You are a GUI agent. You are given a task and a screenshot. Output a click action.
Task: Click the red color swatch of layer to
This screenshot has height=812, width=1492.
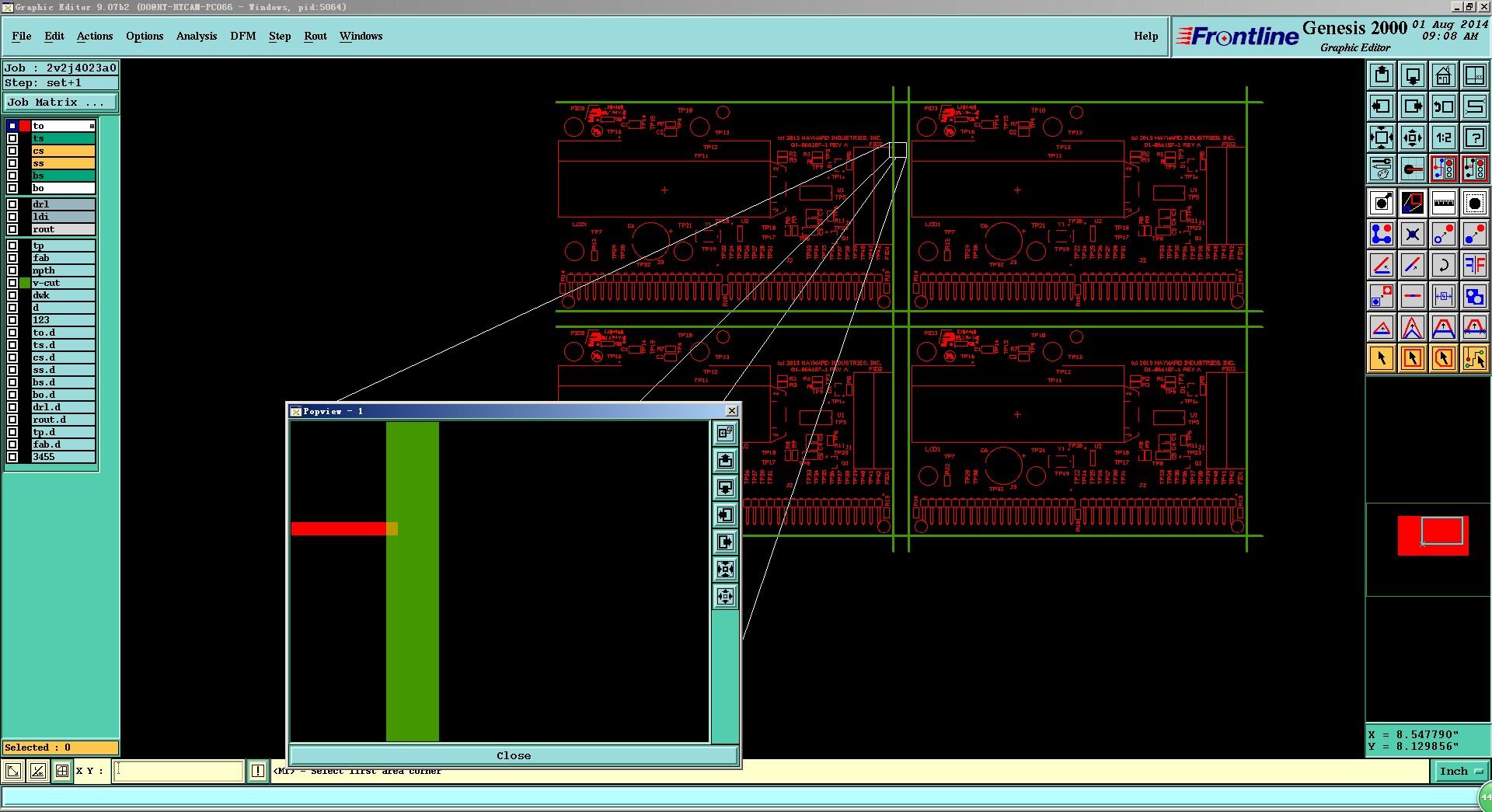25,126
